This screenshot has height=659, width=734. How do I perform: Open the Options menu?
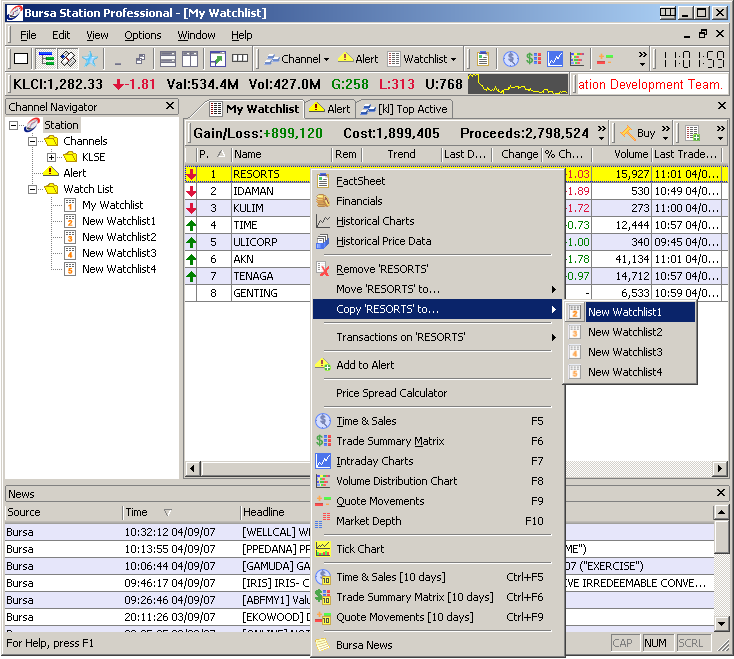(142, 35)
